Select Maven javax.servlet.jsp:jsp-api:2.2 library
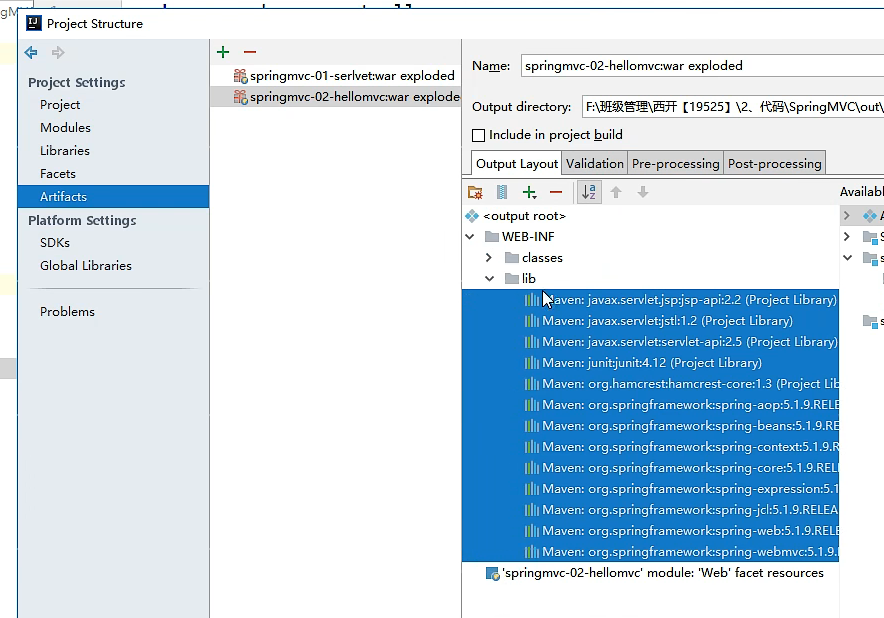The width and height of the screenshot is (884, 618). [651, 300]
